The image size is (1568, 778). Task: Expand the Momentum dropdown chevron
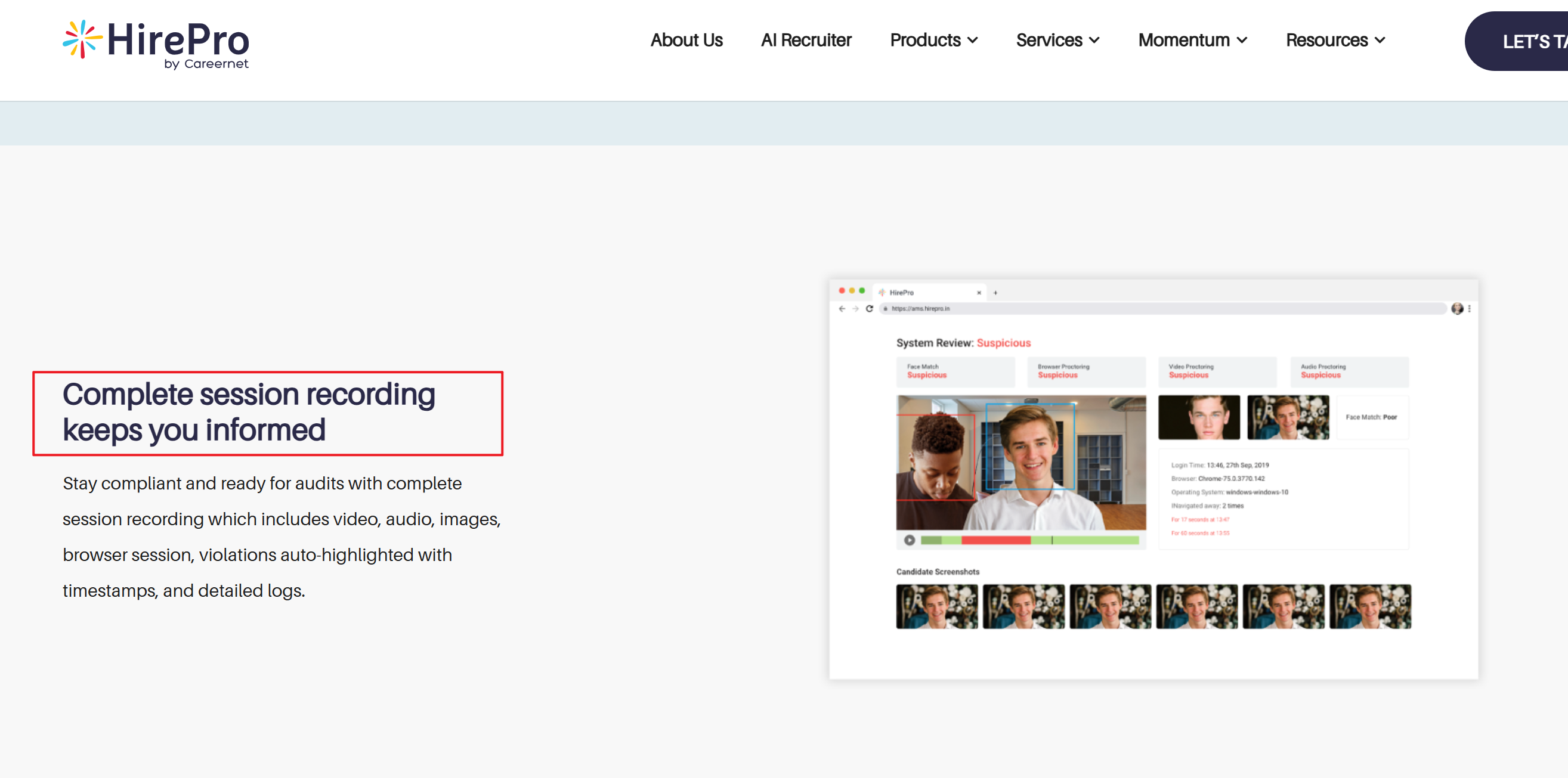tap(1242, 41)
